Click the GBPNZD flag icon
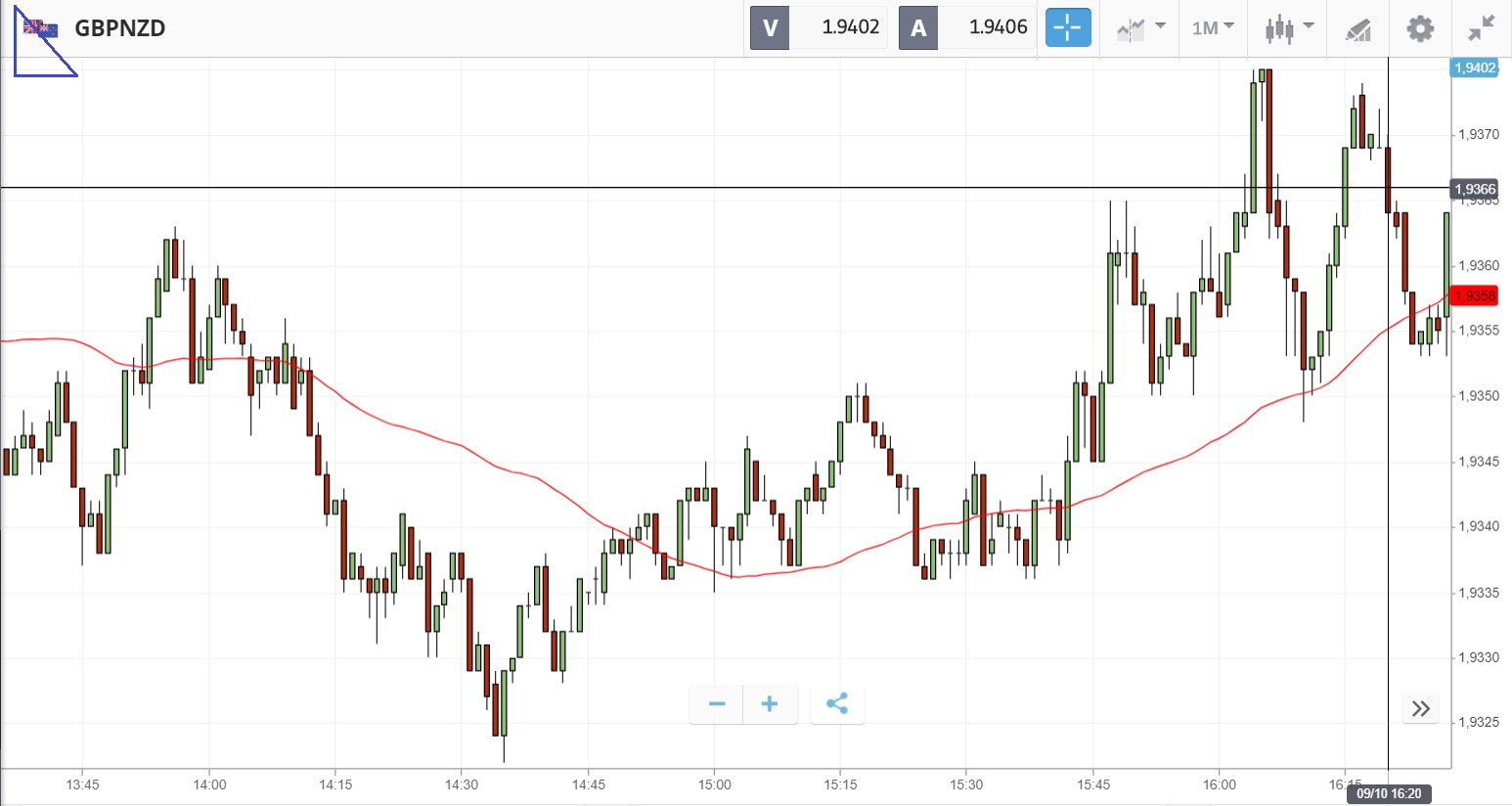This screenshot has height=806, width=1512. (41, 28)
